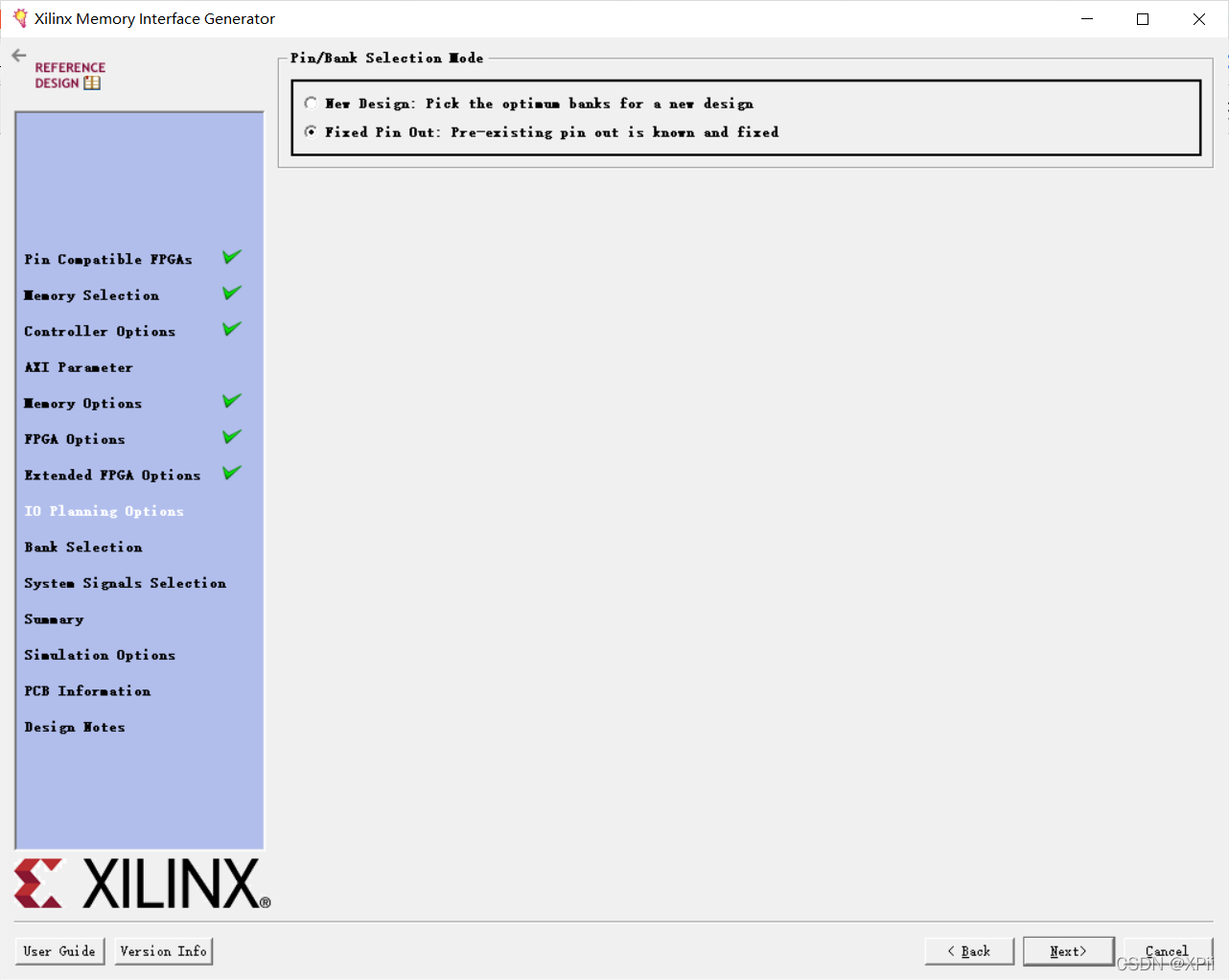Click the green checkmark beside Pin Compatible FPGAs
Image resolution: width=1229 pixels, height=980 pixels.
click(232, 257)
